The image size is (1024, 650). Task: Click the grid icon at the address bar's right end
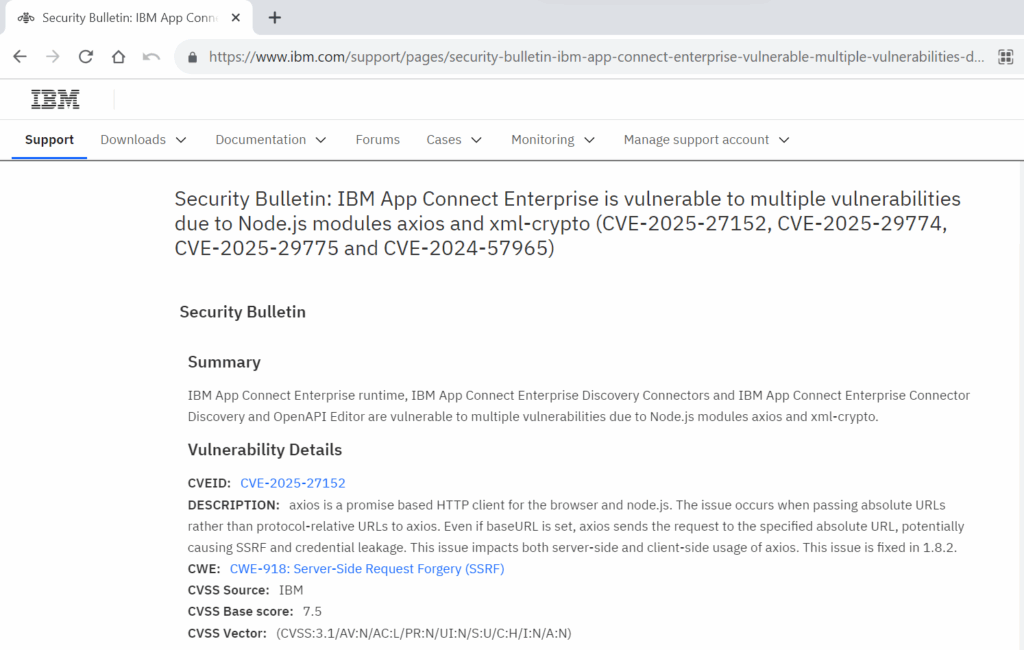click(x=1005, y=57)
